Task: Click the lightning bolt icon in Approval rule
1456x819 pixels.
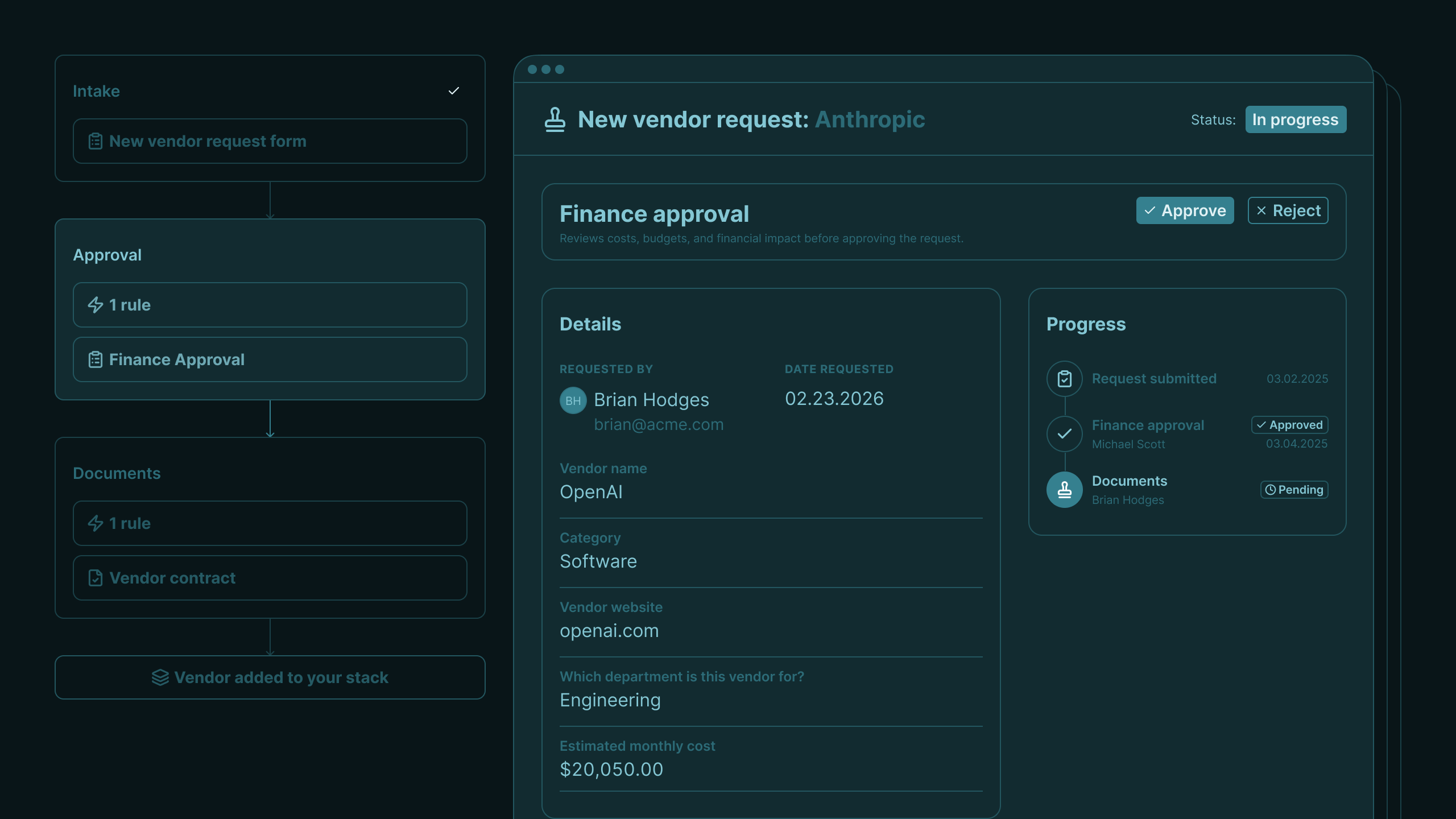Action: pos(95,305)
